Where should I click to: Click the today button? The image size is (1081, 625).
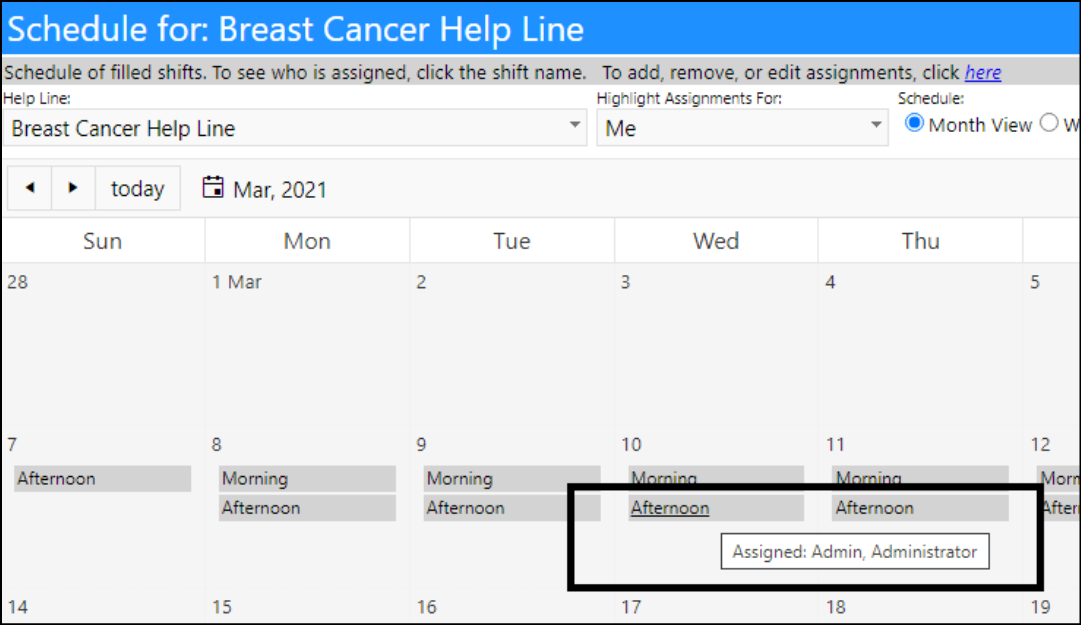(x=137, y=188)
